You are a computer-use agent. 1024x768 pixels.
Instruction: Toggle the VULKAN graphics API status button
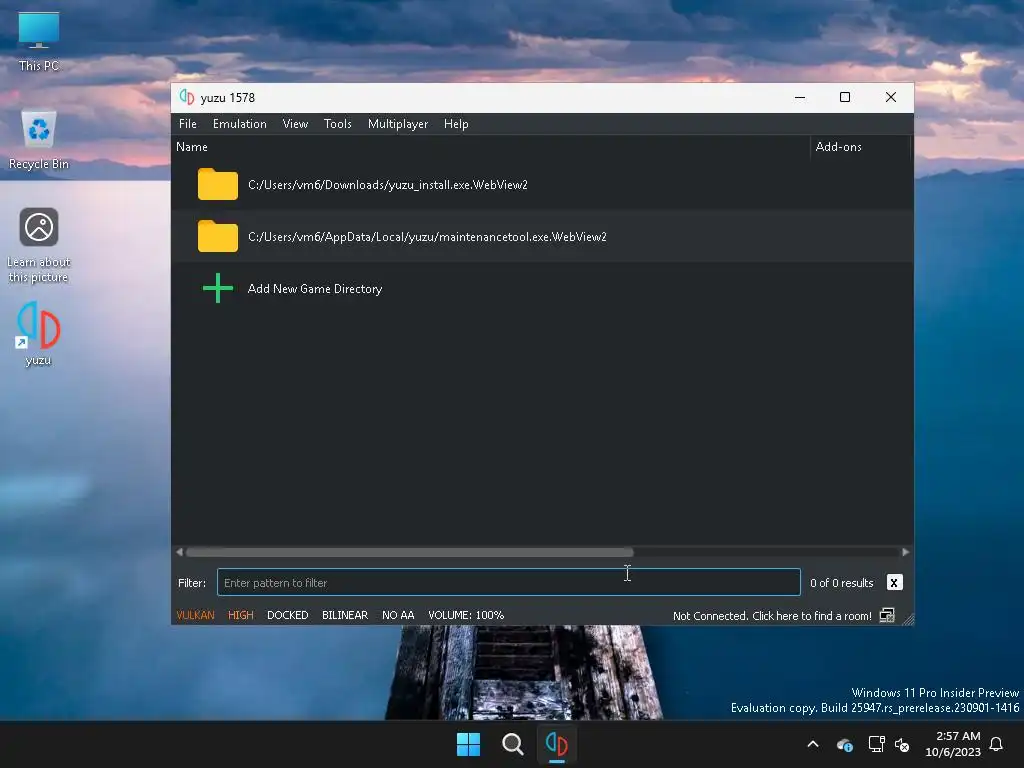point(195,615)
